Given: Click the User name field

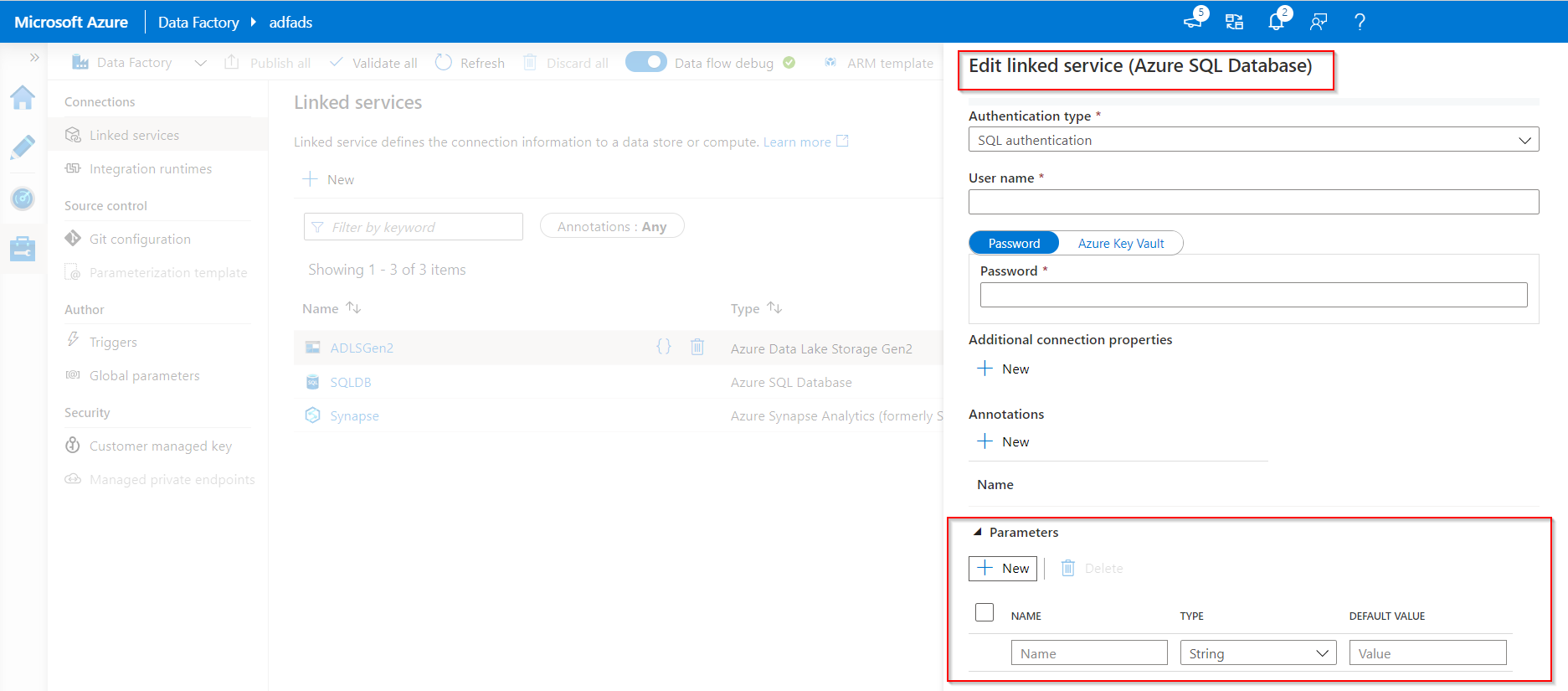Looking at the screenshot, I should point(1254,201).
